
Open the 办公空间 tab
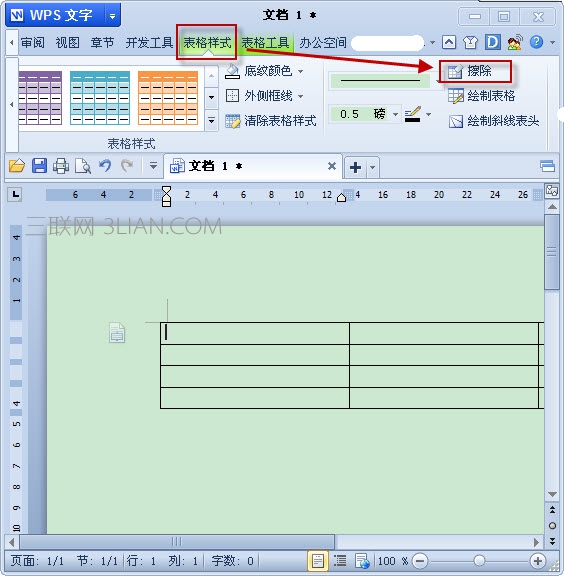[x=323, y=43]
